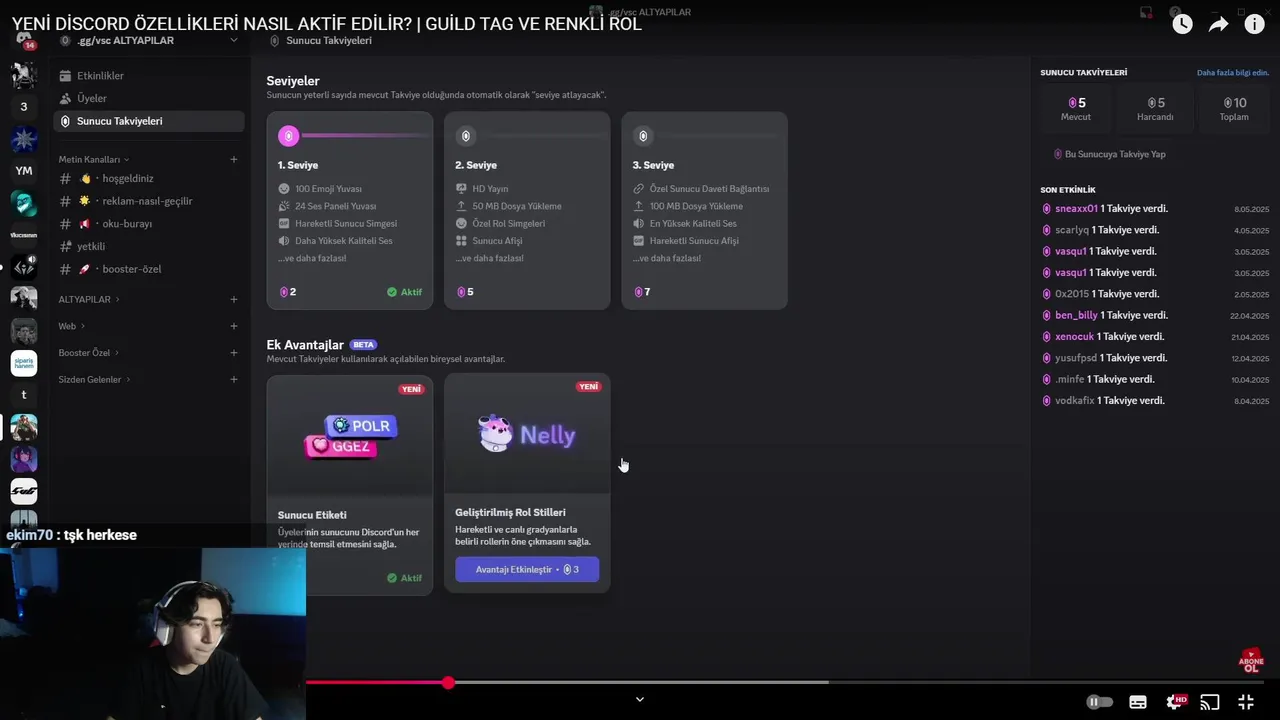
Task: Expand the Sizden Gelenler category
Action: point(95,379)
